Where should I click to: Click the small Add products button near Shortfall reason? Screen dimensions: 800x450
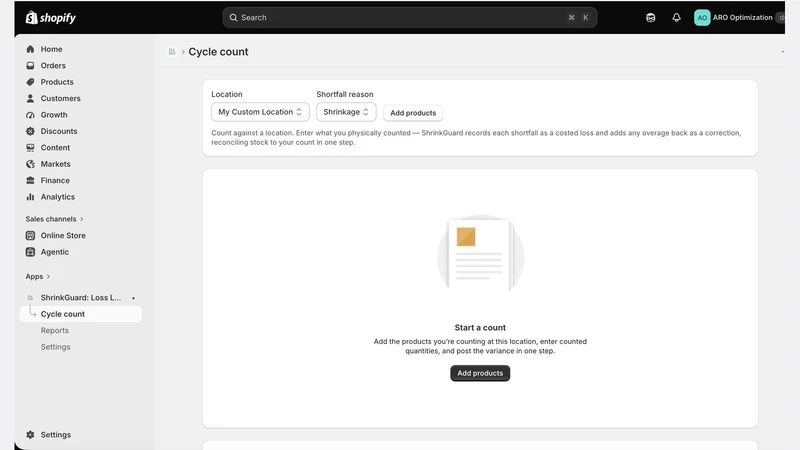(x=413, y=113)
